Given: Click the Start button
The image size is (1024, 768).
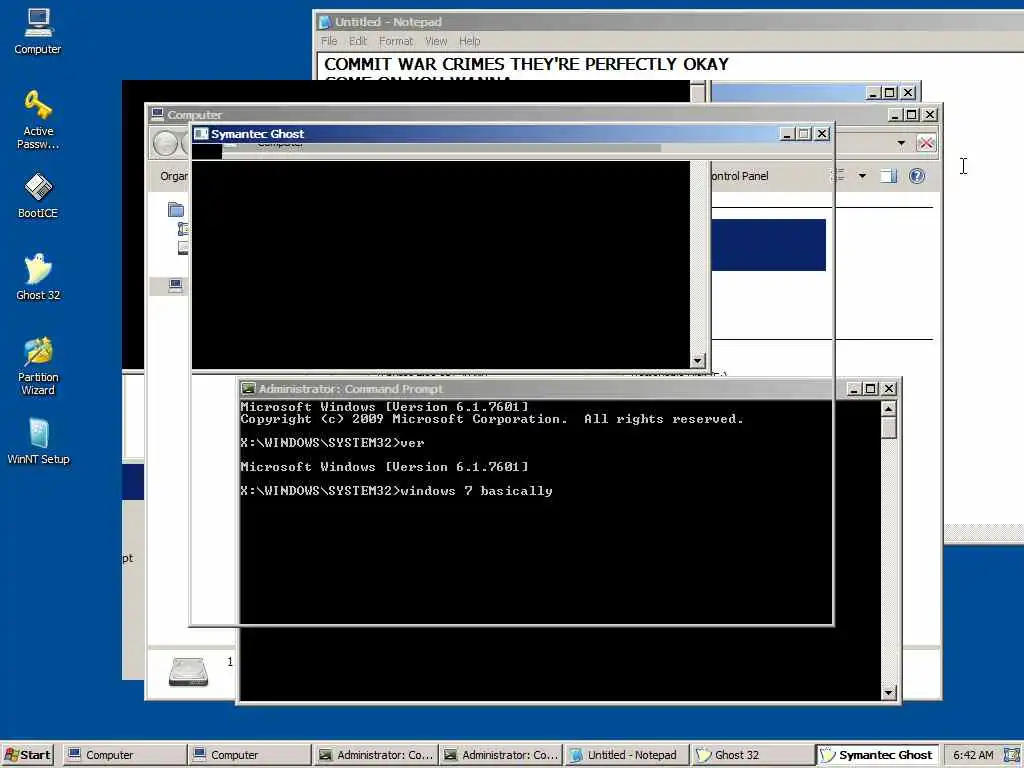Looking at the screenshot, I should point(27,755).
